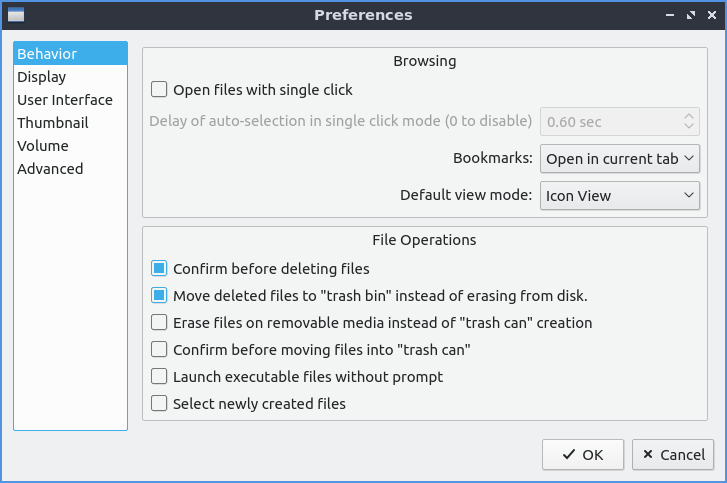Select Thumbnail in the sidebar
The height and width of the screenshot is (483, 727).
pyautogui.click(x=52, y=123)
